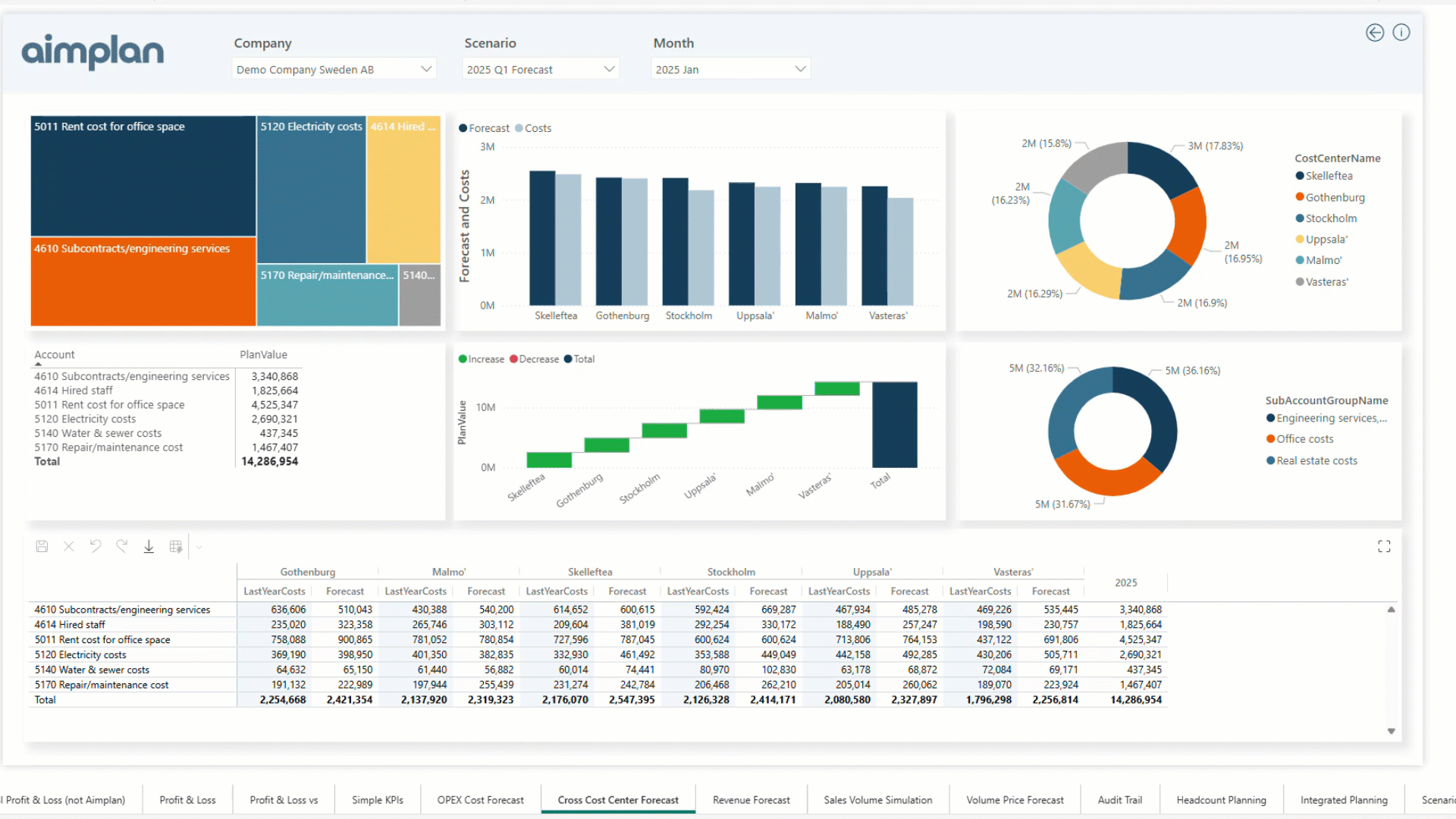Click the discard changes X icon in table toolbar

(x=68, y=546)
